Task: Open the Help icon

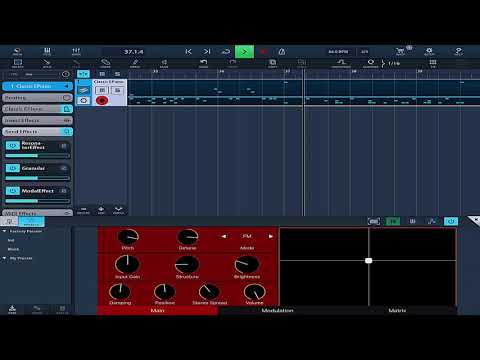Action: pyautogui.click(x=458, y=52)
